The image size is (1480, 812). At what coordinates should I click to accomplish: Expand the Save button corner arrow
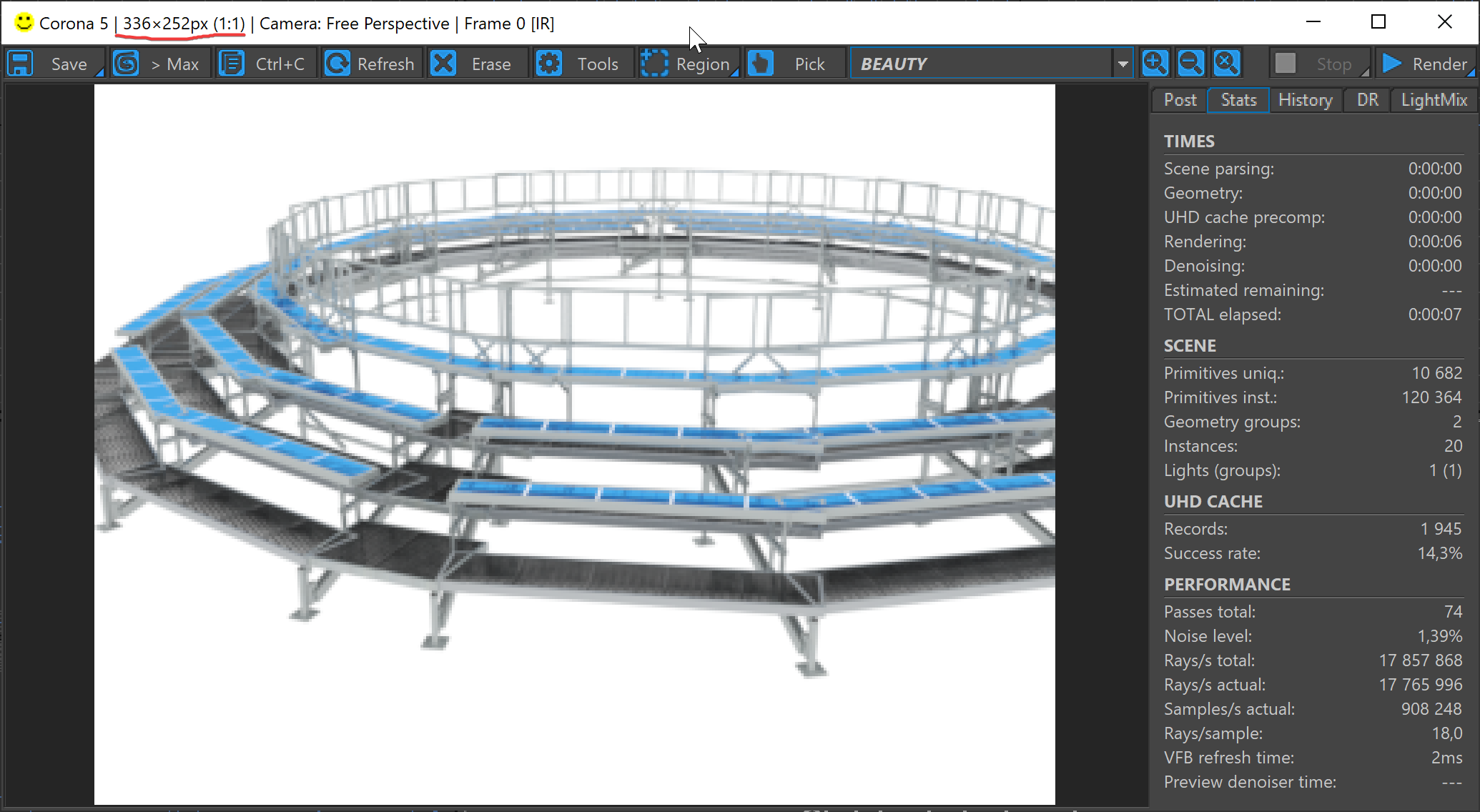[99, 72]
